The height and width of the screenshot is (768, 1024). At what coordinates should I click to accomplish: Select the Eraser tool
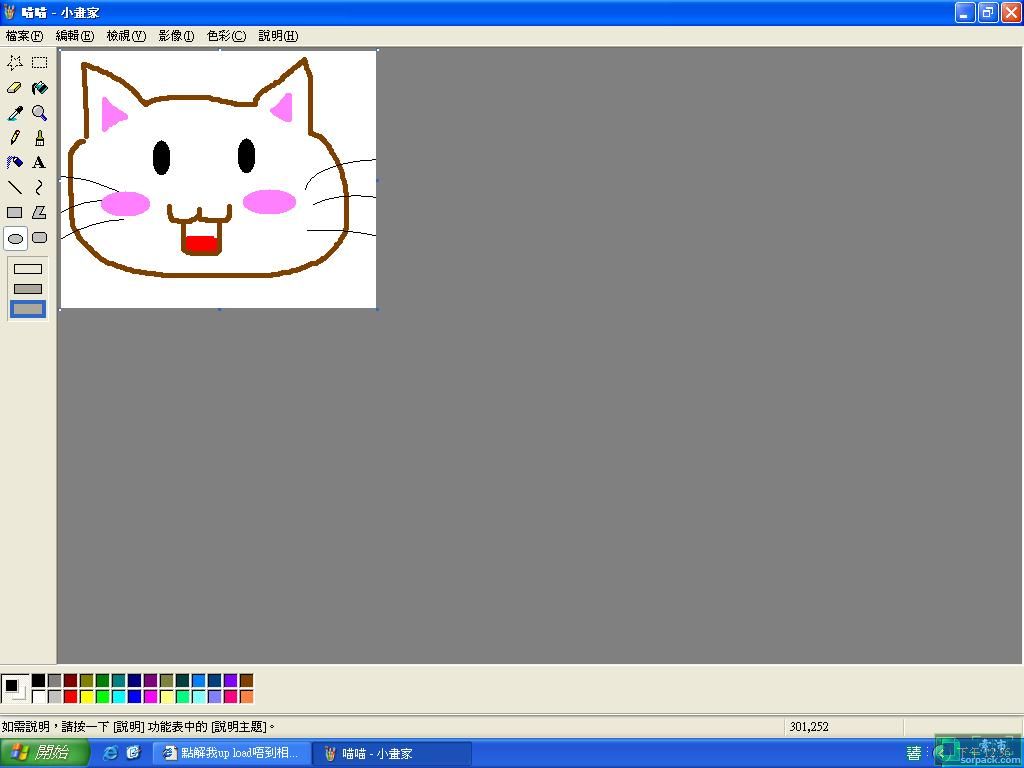15,88
